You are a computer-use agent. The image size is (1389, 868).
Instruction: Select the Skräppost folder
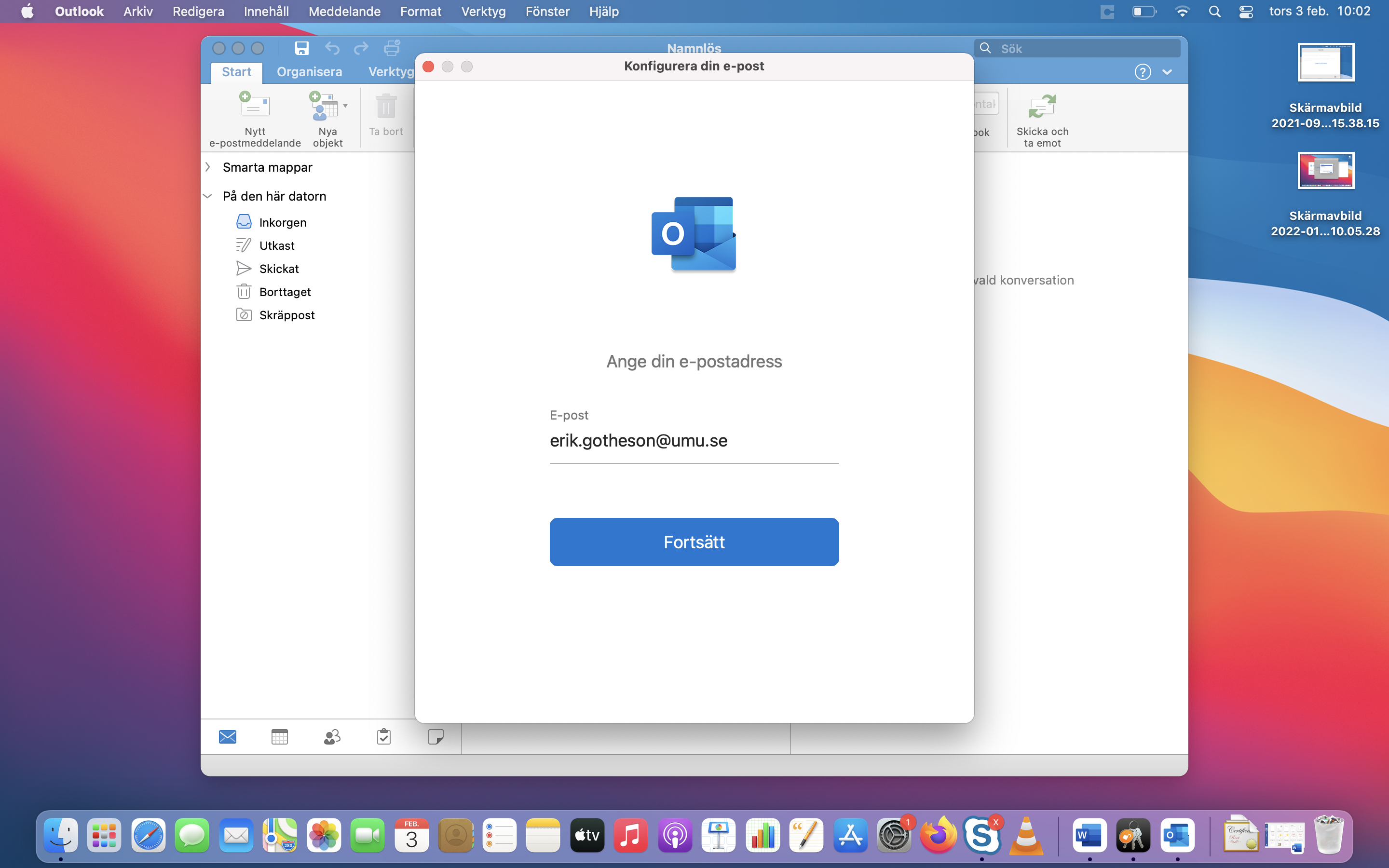pyautogui.click(x=287, y=315)
